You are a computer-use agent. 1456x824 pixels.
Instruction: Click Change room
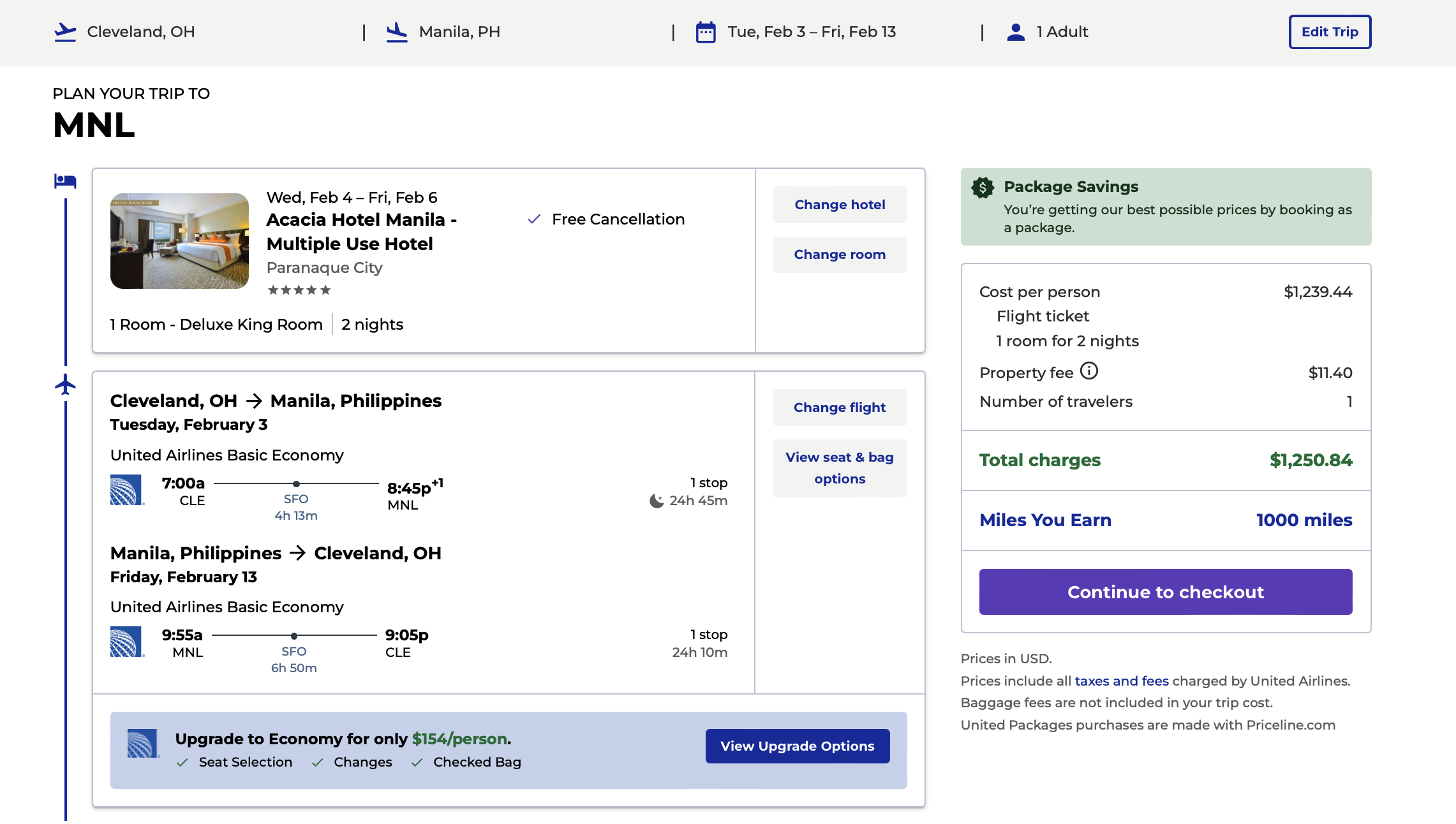840,254
